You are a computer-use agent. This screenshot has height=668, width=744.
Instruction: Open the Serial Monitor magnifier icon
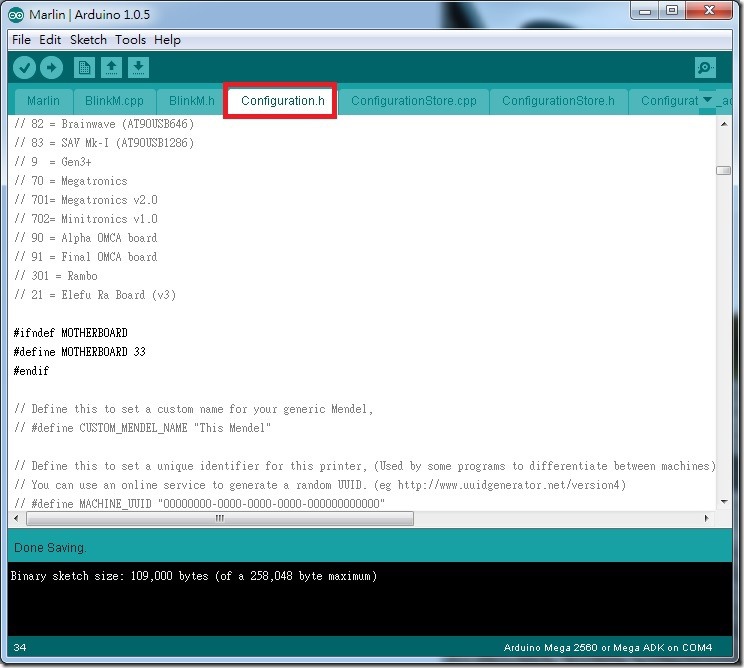pos(705,67)
